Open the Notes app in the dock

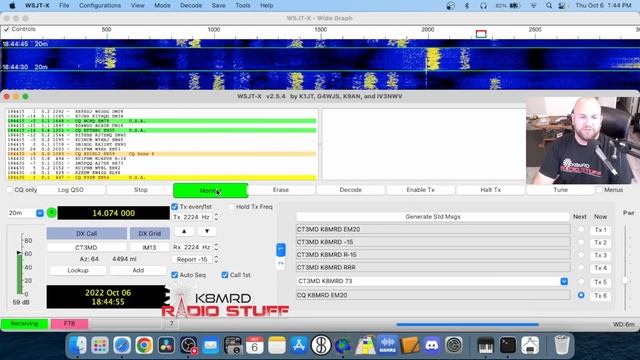(277, 345)
